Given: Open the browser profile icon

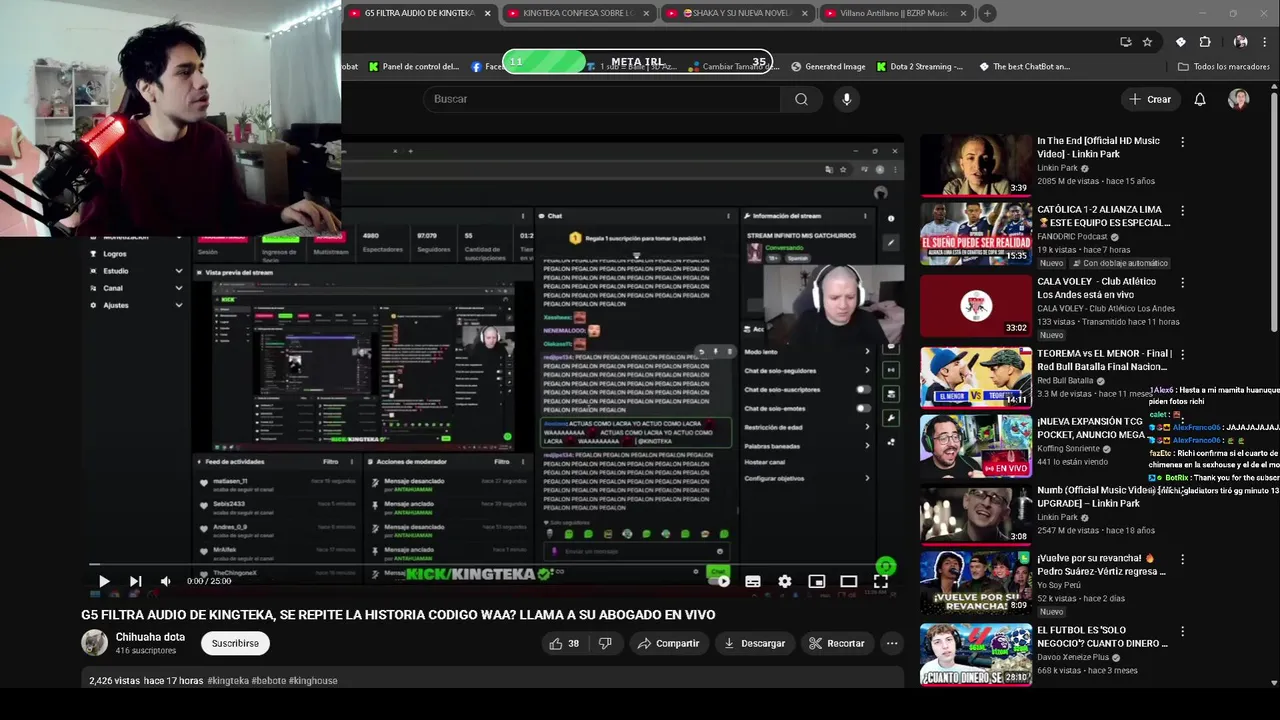Looking at the screenshot, I should point(1241,42).
